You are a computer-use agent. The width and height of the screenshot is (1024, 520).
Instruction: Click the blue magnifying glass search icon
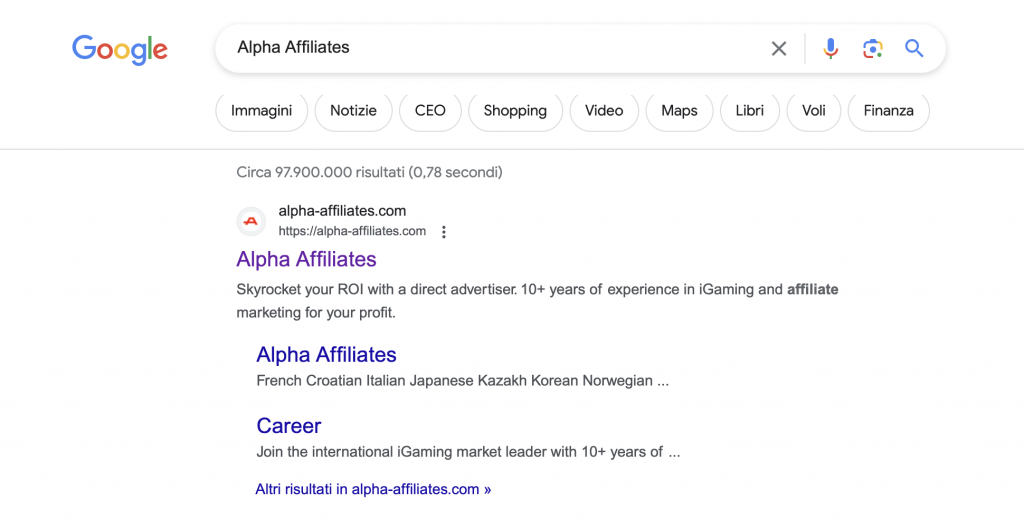point(914,48)
